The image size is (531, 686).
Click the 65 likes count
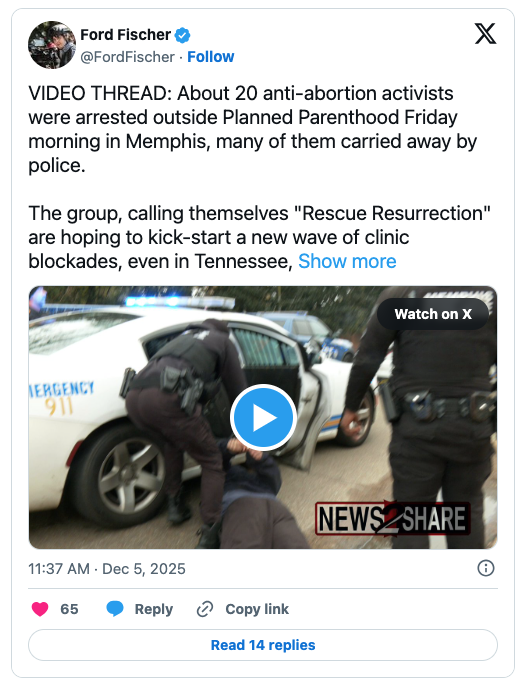[x=69, y=609]
